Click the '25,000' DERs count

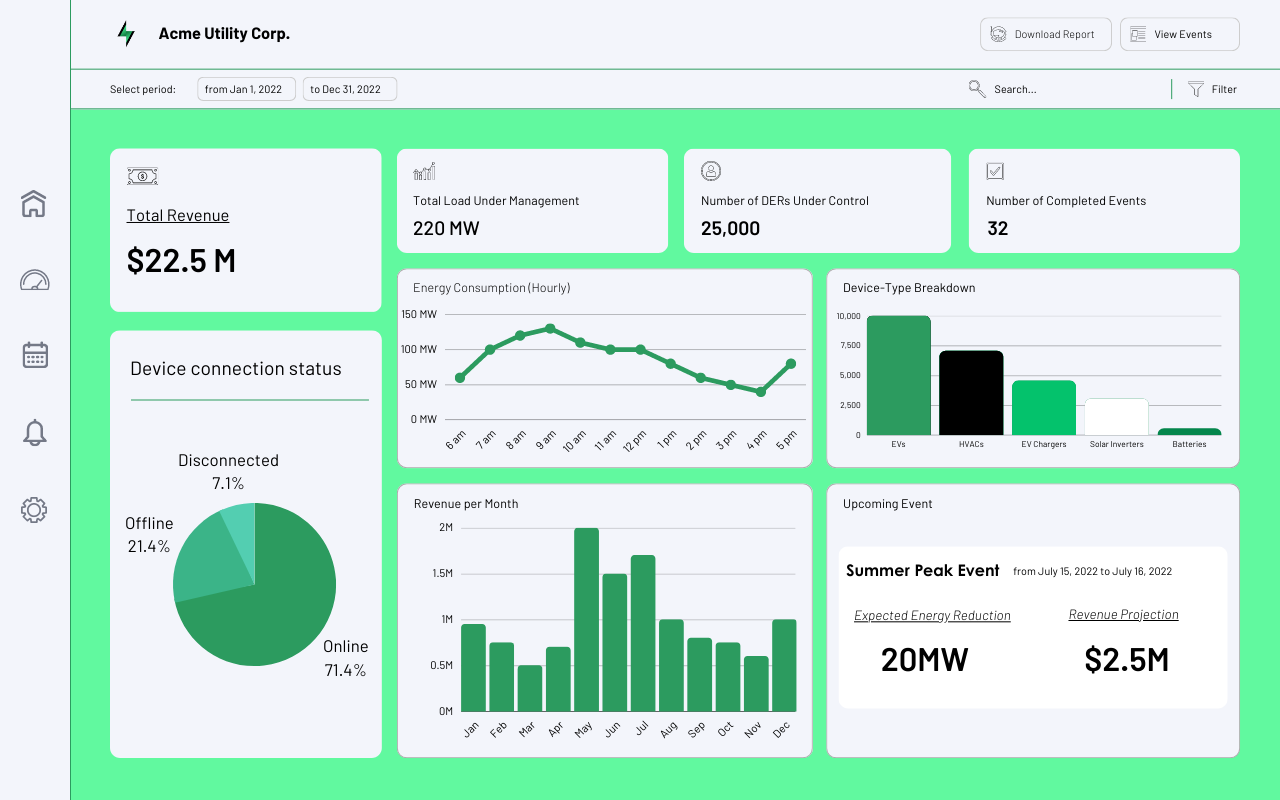(x=730, y=228)
